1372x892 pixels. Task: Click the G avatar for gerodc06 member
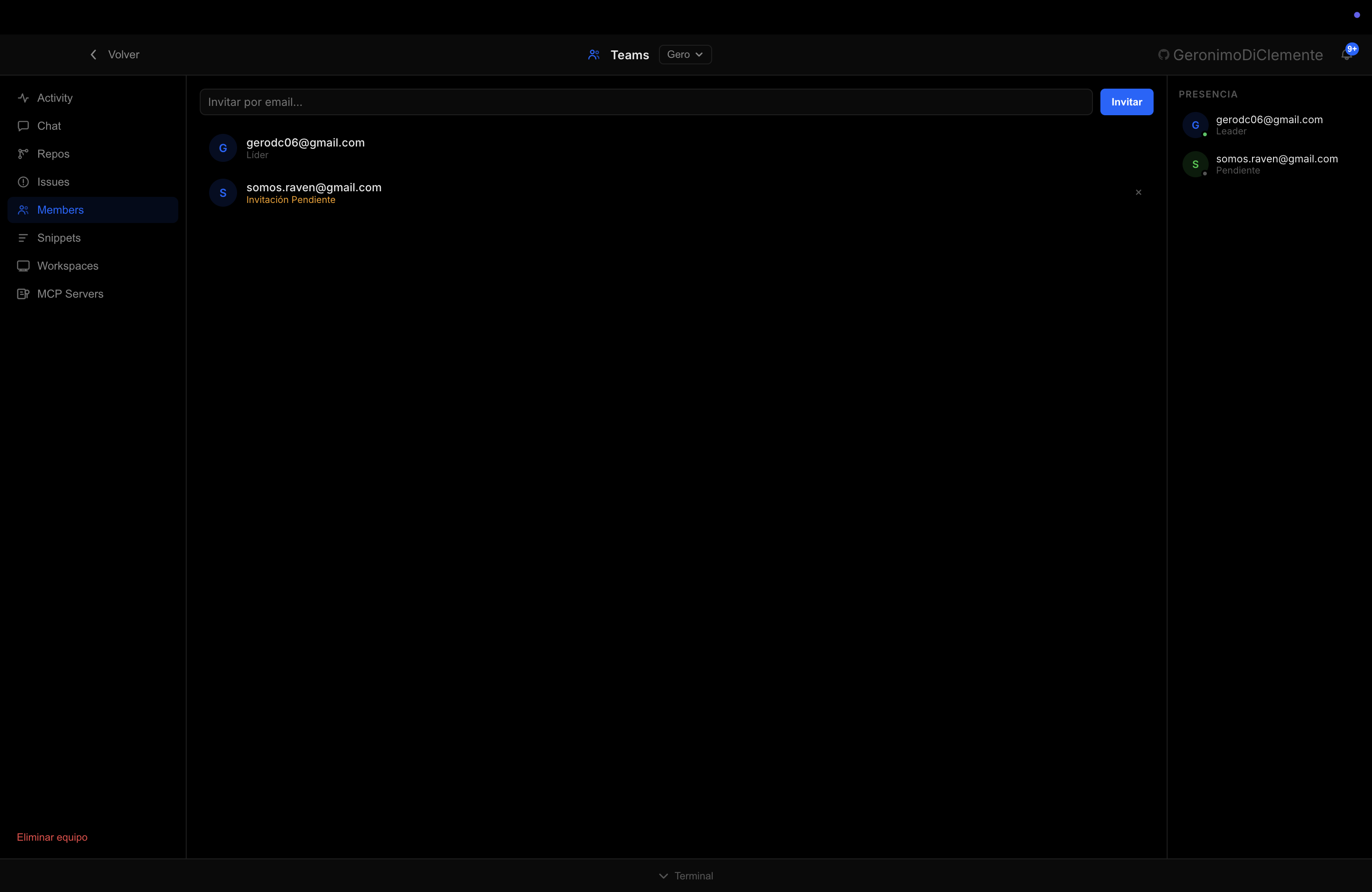click(x=223, y=148)
